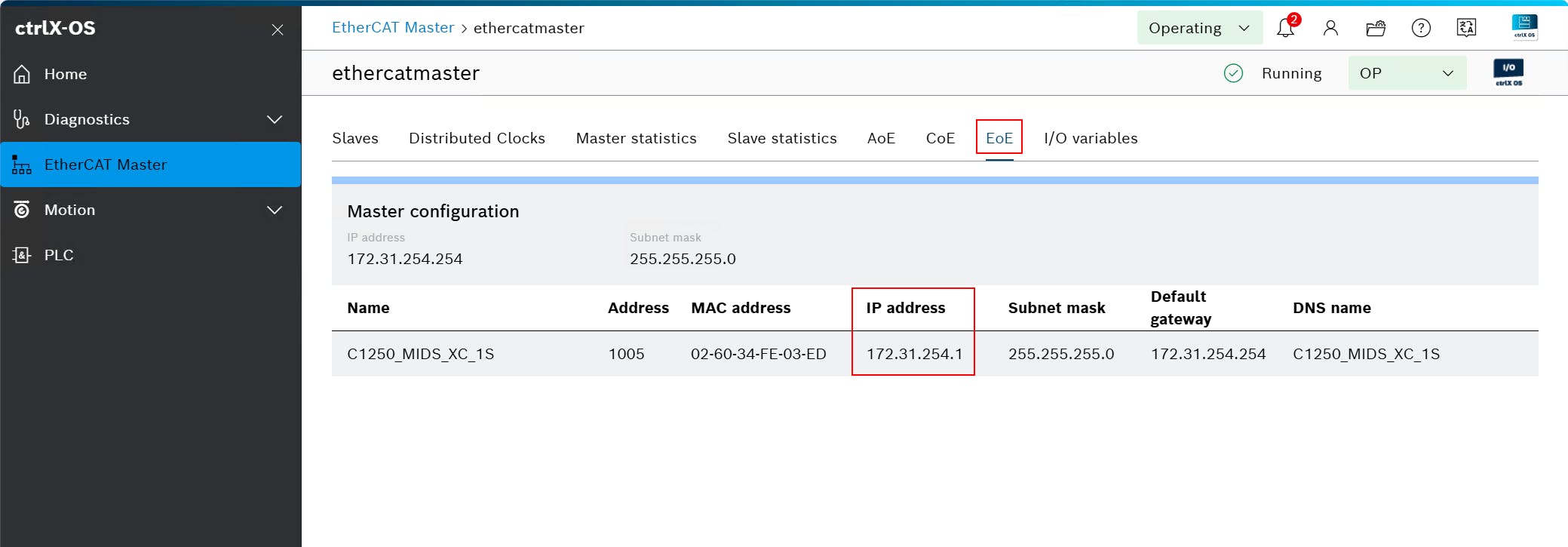
Task: Open the notifications bell icon
Action: (1286, 29)
